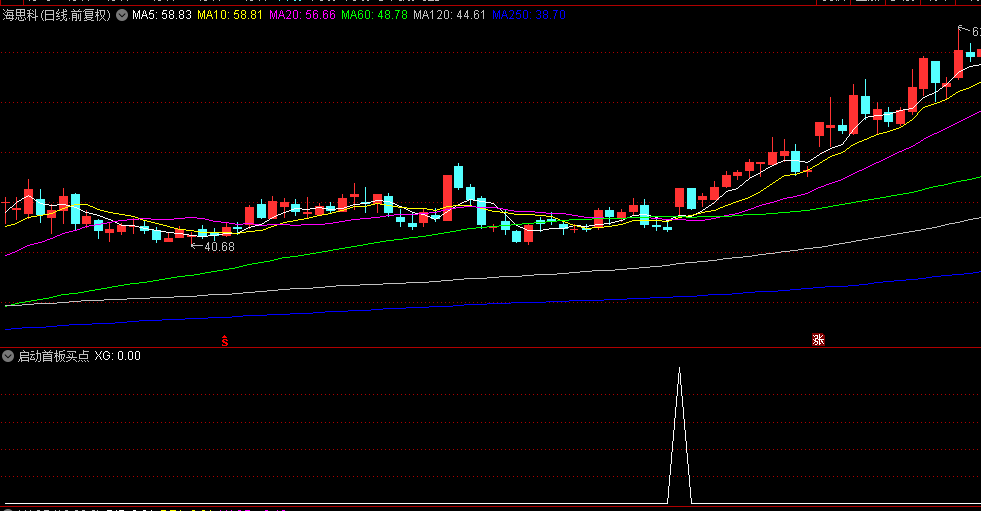The height and width of the screenshot is (511, 981).
Task: Click the 40.68 low price annotation
Action: 219,247
